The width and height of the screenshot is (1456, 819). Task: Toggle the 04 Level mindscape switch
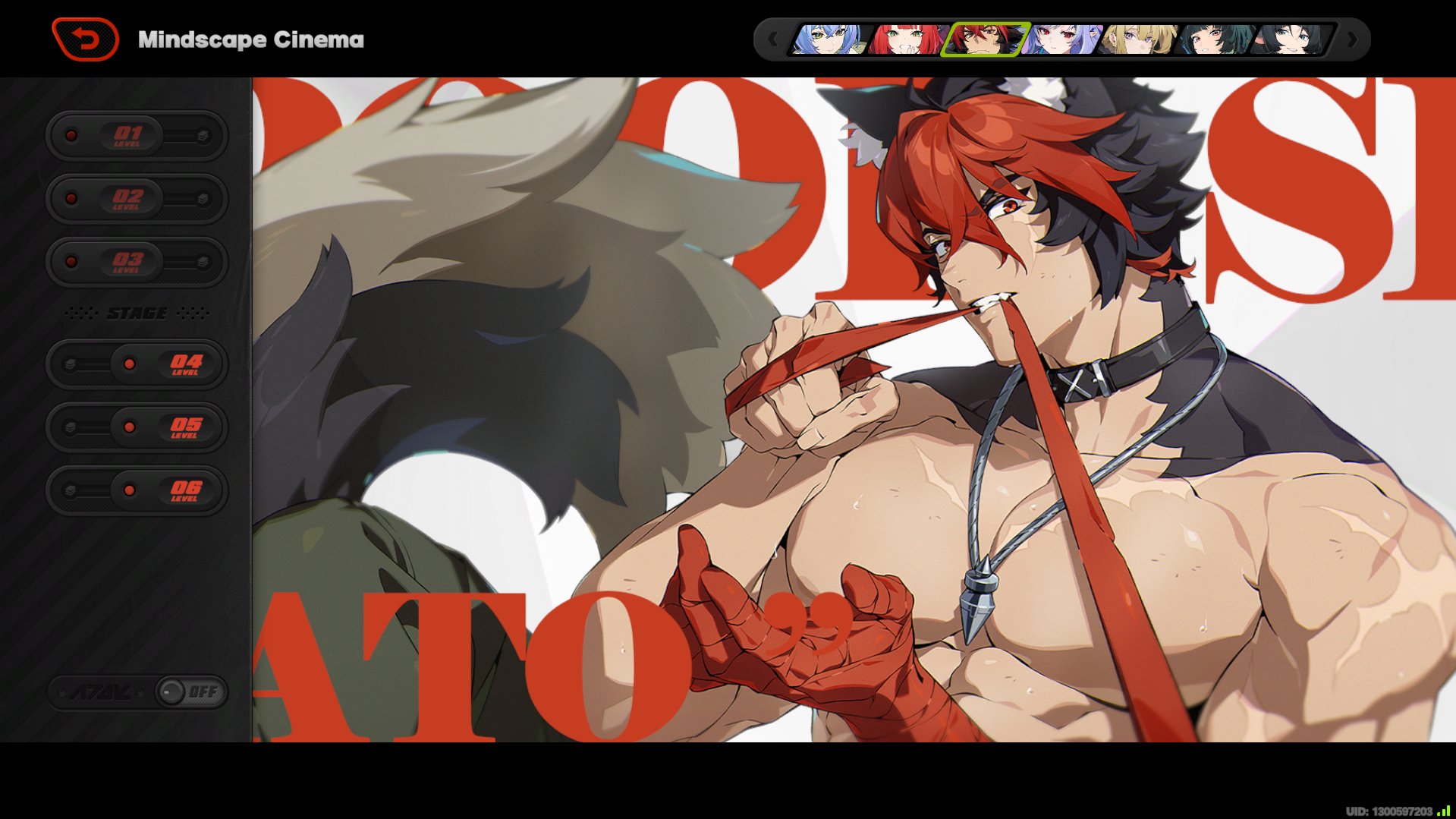(137, 364)
